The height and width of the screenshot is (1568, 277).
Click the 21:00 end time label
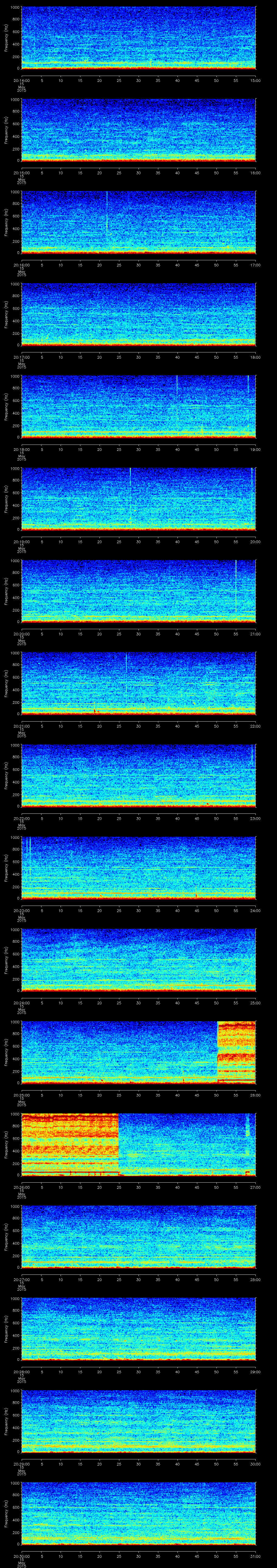[x=256, y=634]
